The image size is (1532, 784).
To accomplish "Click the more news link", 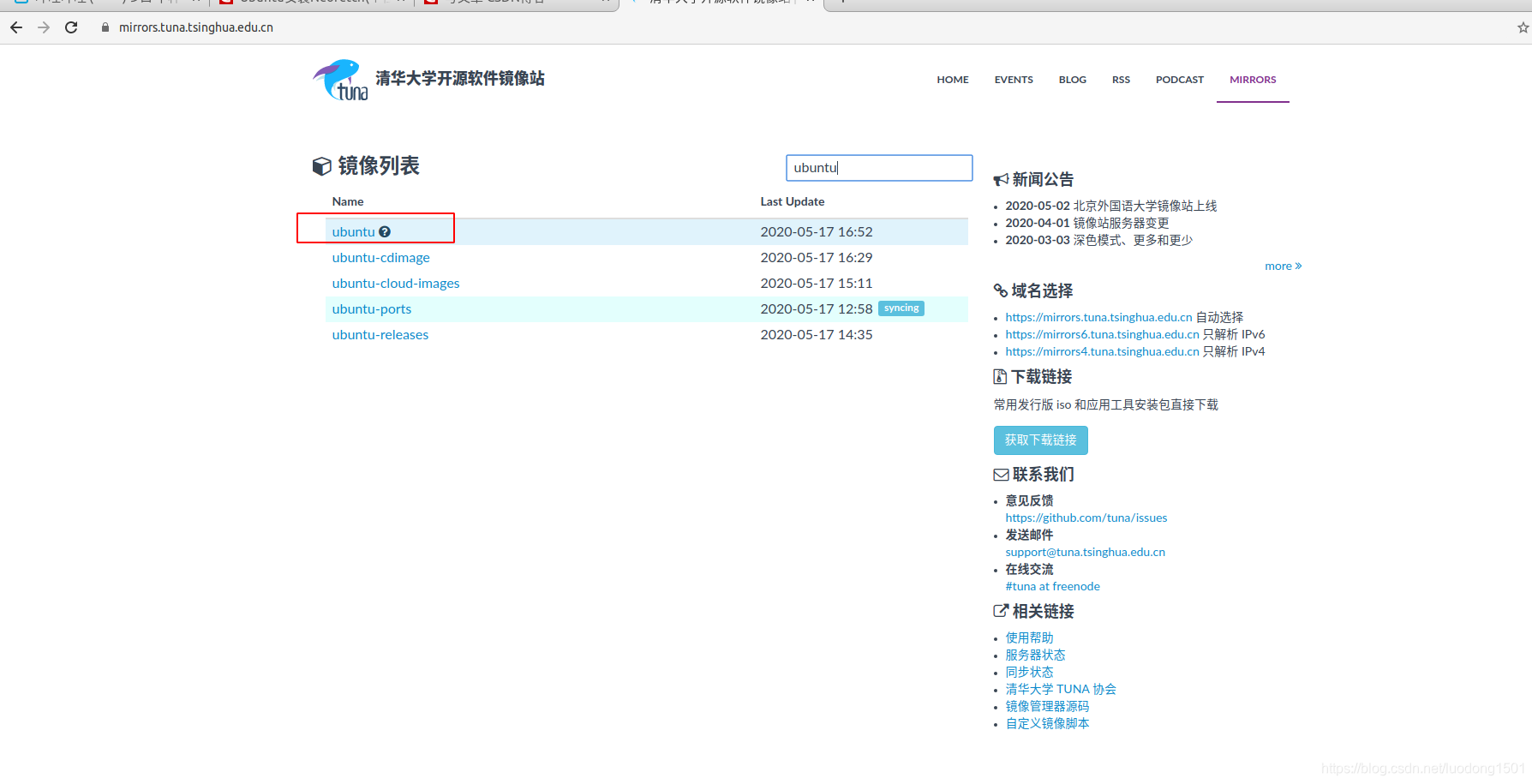I will click(x=1283, y=266).
